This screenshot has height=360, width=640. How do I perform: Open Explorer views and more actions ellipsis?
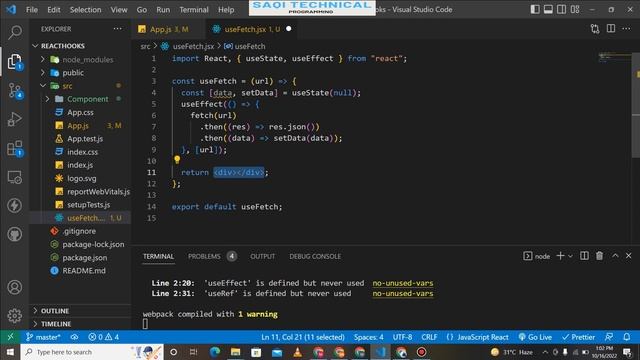[x=118, y=29]
